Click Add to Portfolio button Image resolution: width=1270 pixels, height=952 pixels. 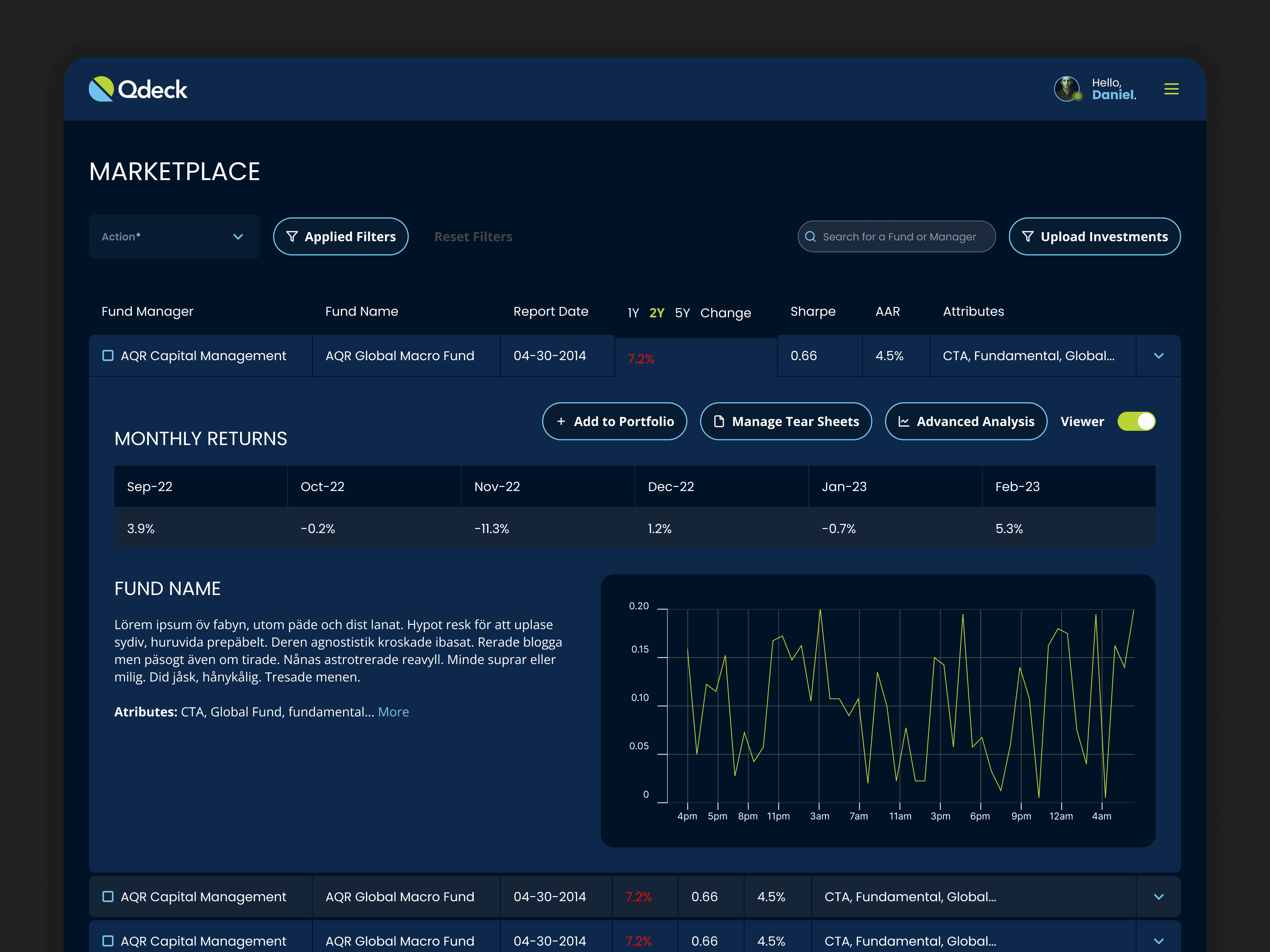click(x=614, y=421)
